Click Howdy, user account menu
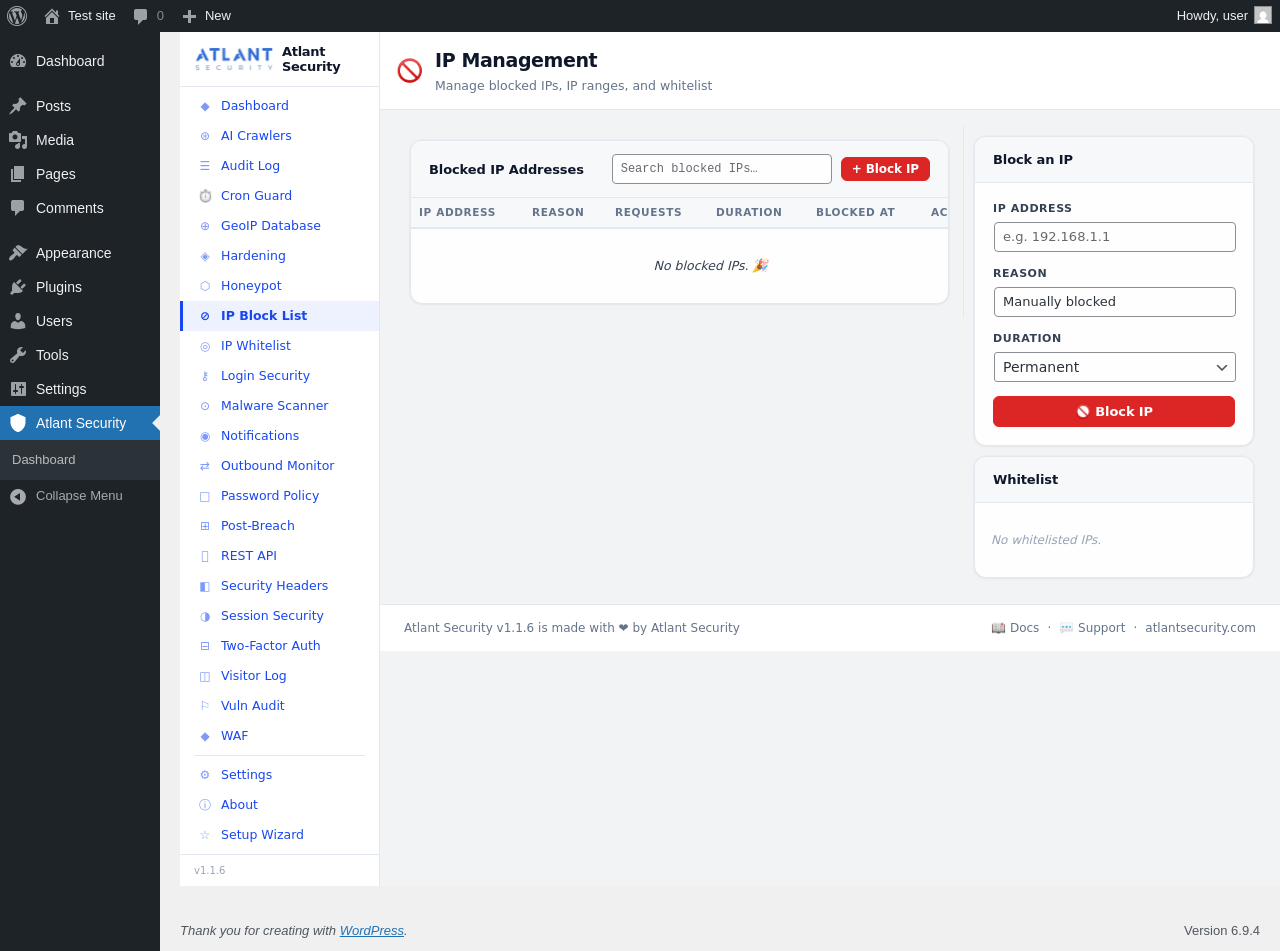This screenshot has height=951, width=1280. [1224, 16]
